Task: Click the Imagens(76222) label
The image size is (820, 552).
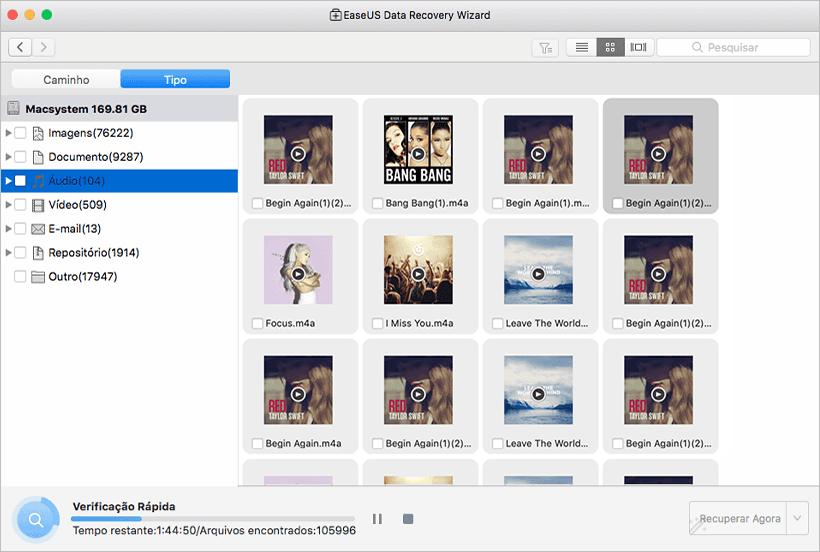Action: tap(91, 133)
